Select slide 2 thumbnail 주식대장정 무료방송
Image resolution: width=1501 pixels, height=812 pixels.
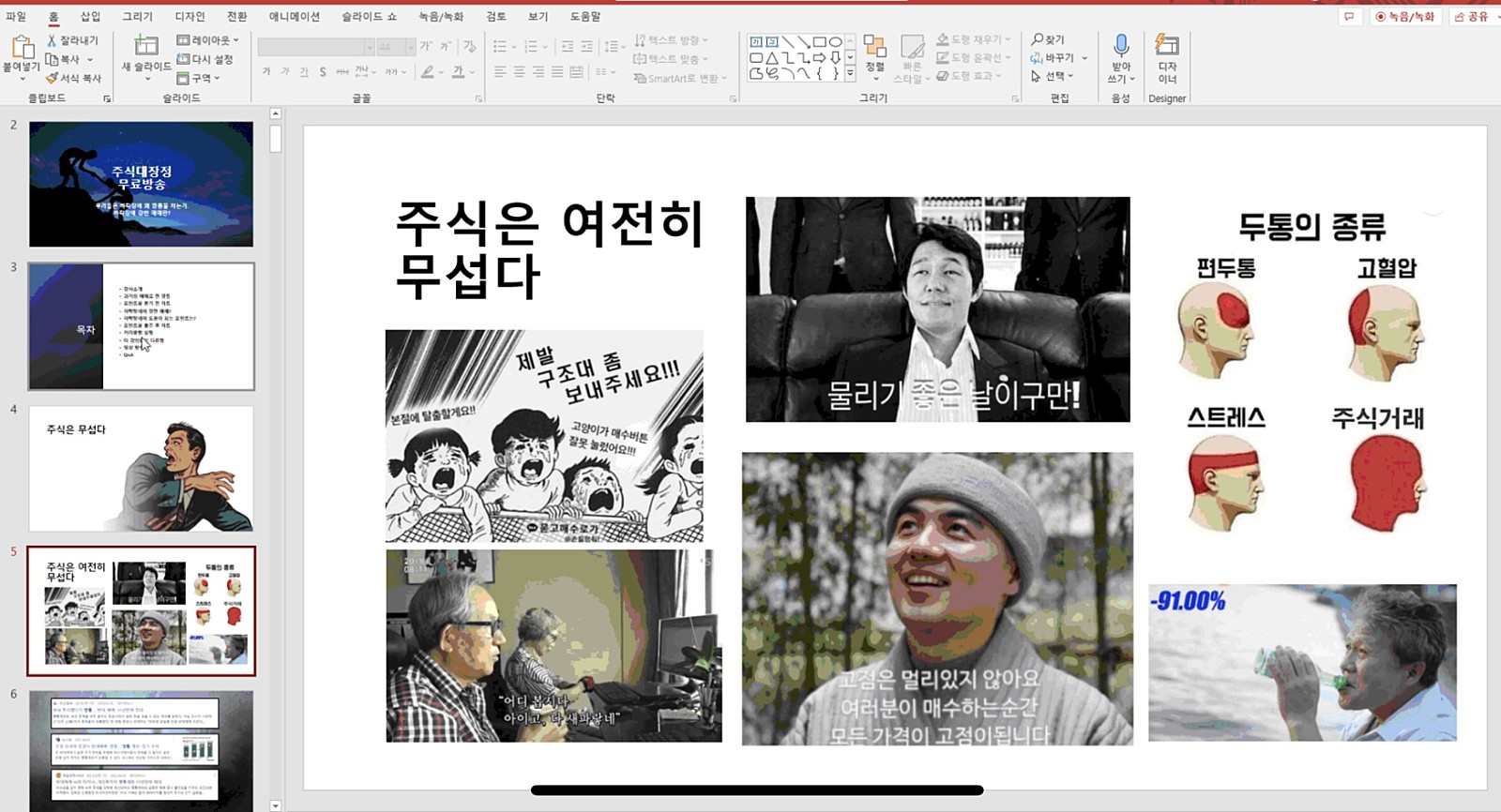[141, 184]
